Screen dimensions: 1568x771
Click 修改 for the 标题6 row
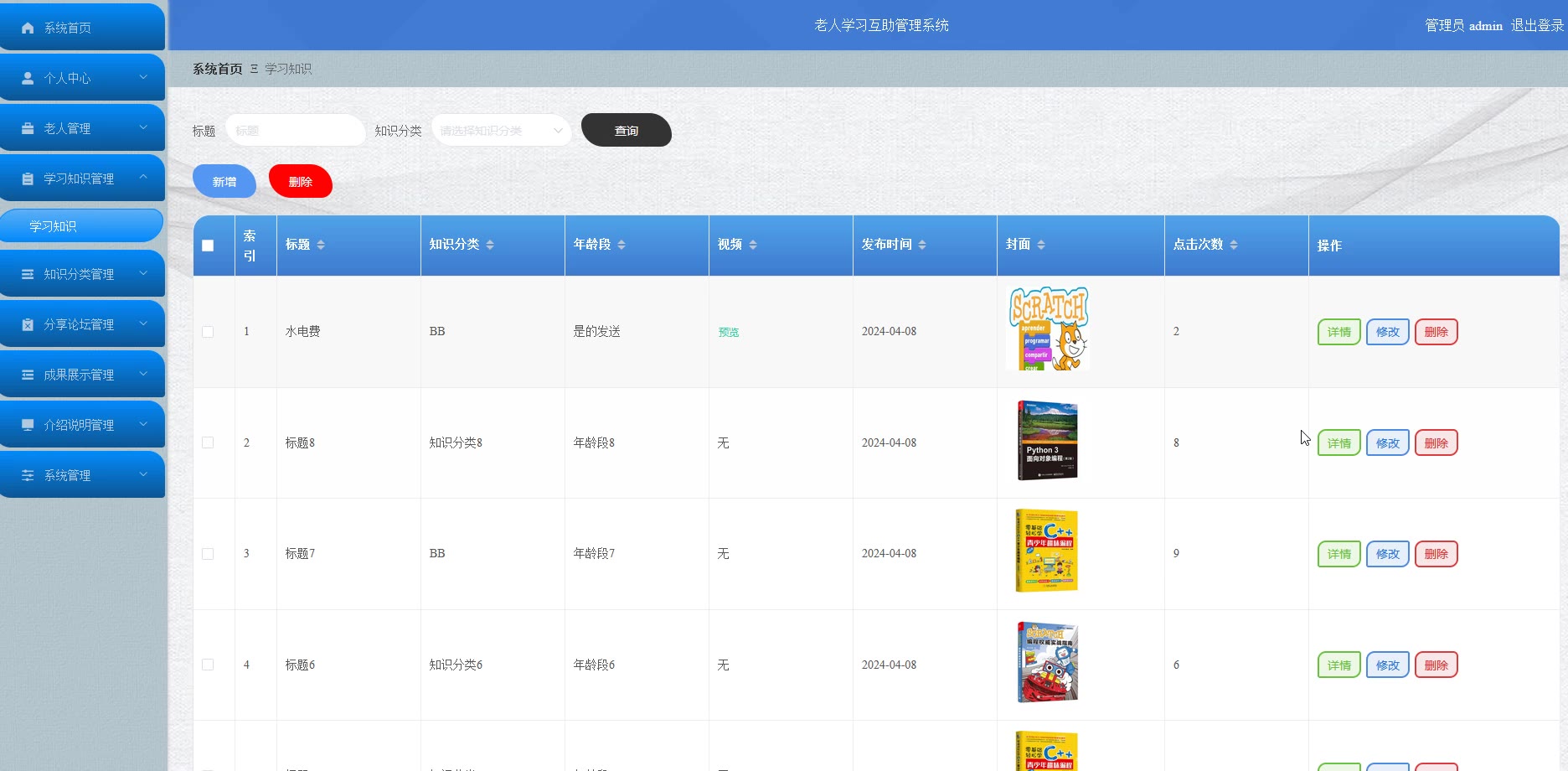click(1388, 665)
